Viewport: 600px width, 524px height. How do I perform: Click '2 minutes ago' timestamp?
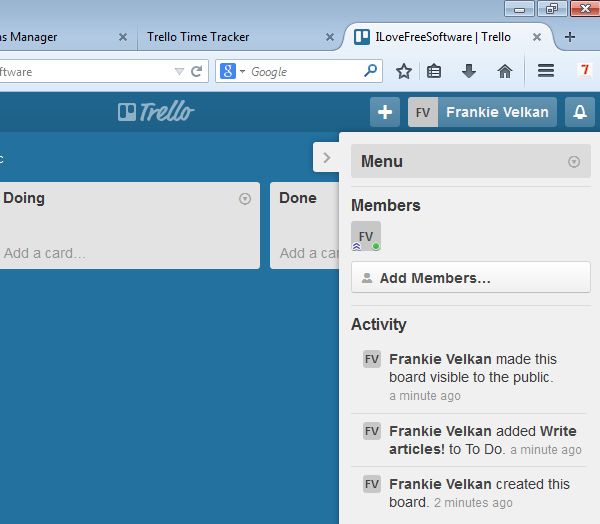pos(473,503)
